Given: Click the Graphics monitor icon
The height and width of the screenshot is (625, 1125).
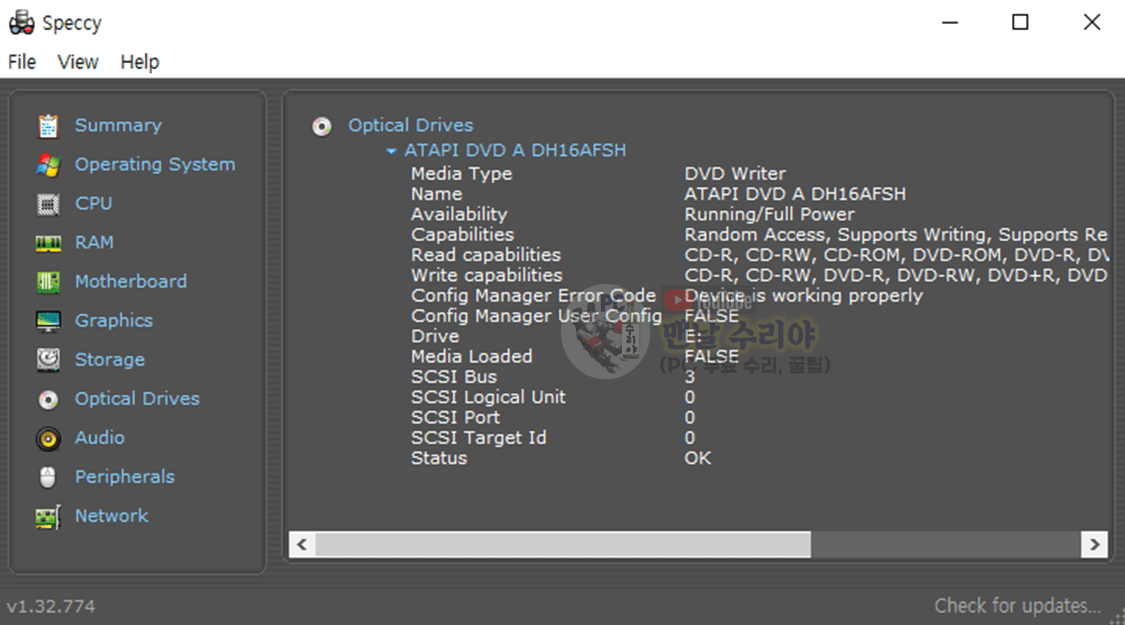Looking at the screenshot, I should pyautogui.click(x=48, y=321).
